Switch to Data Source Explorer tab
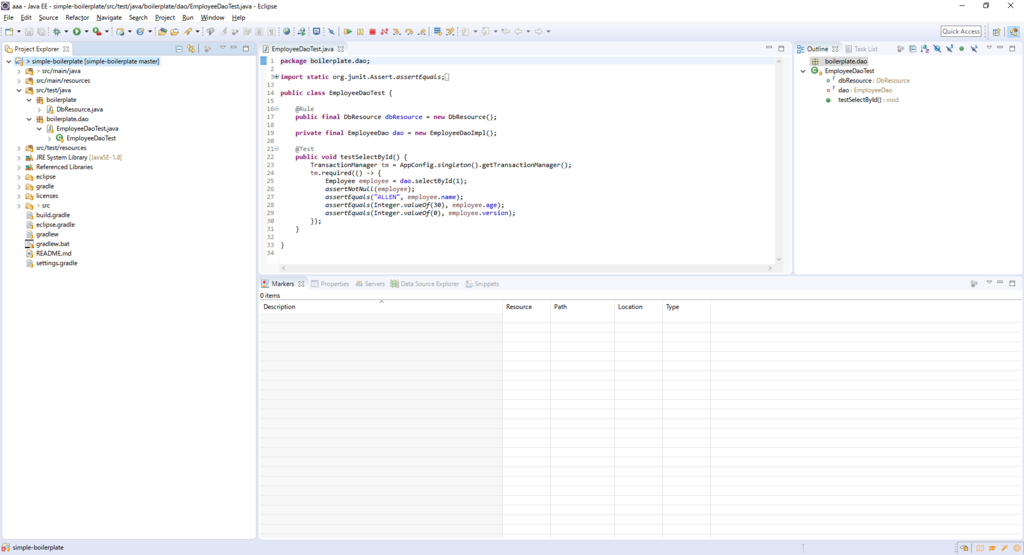The width and height of the screenshot is (1024, 555). (424, 284)
